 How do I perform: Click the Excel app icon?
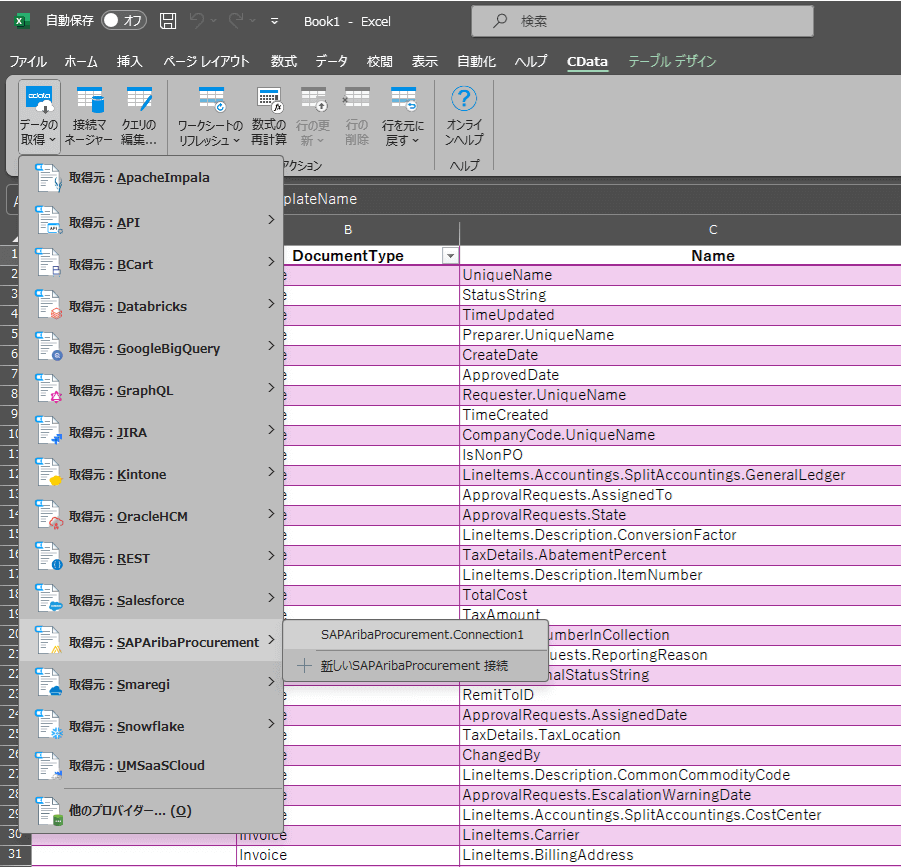click(21, 21)
